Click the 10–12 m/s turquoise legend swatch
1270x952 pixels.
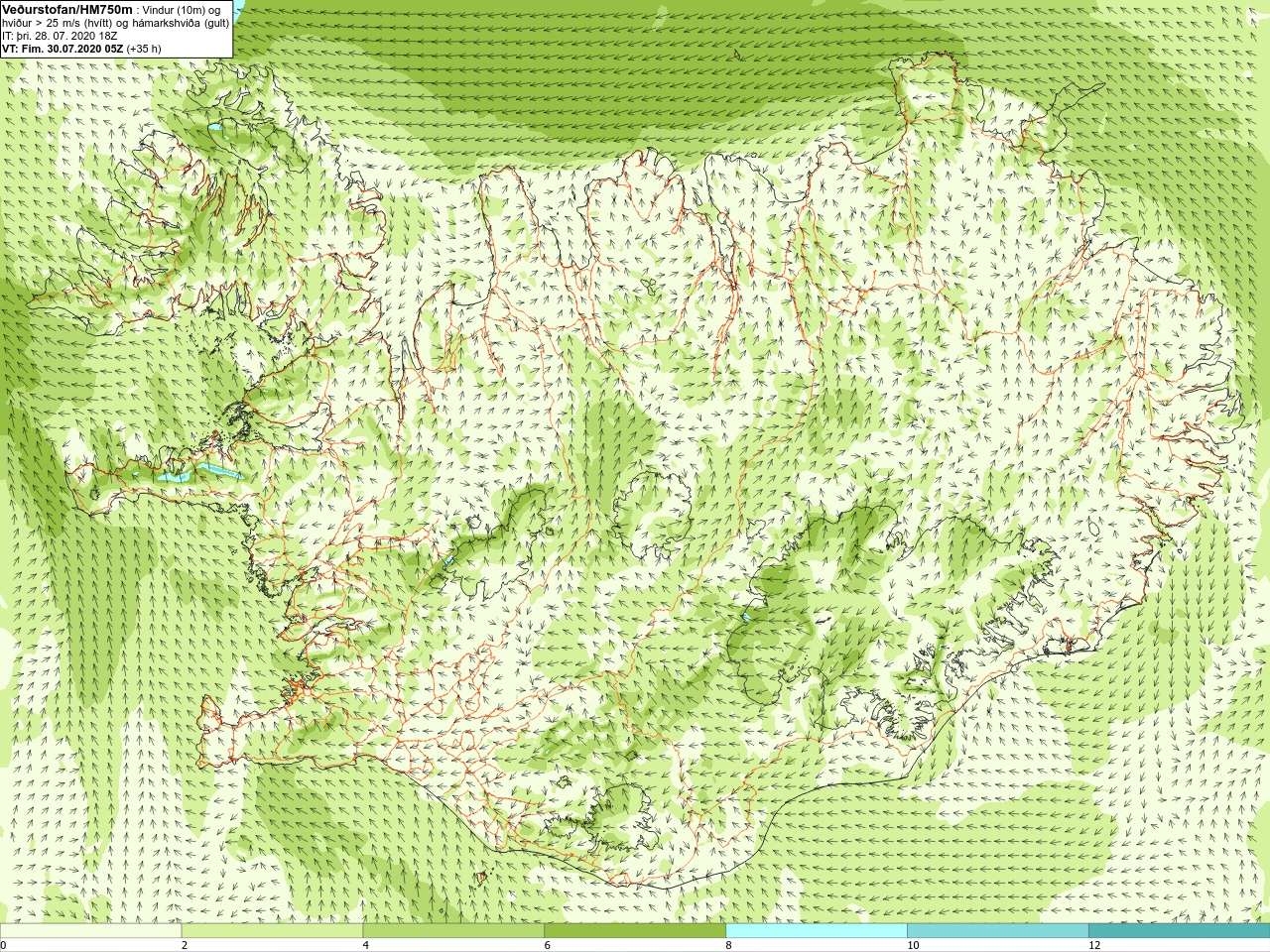point(998,931)
